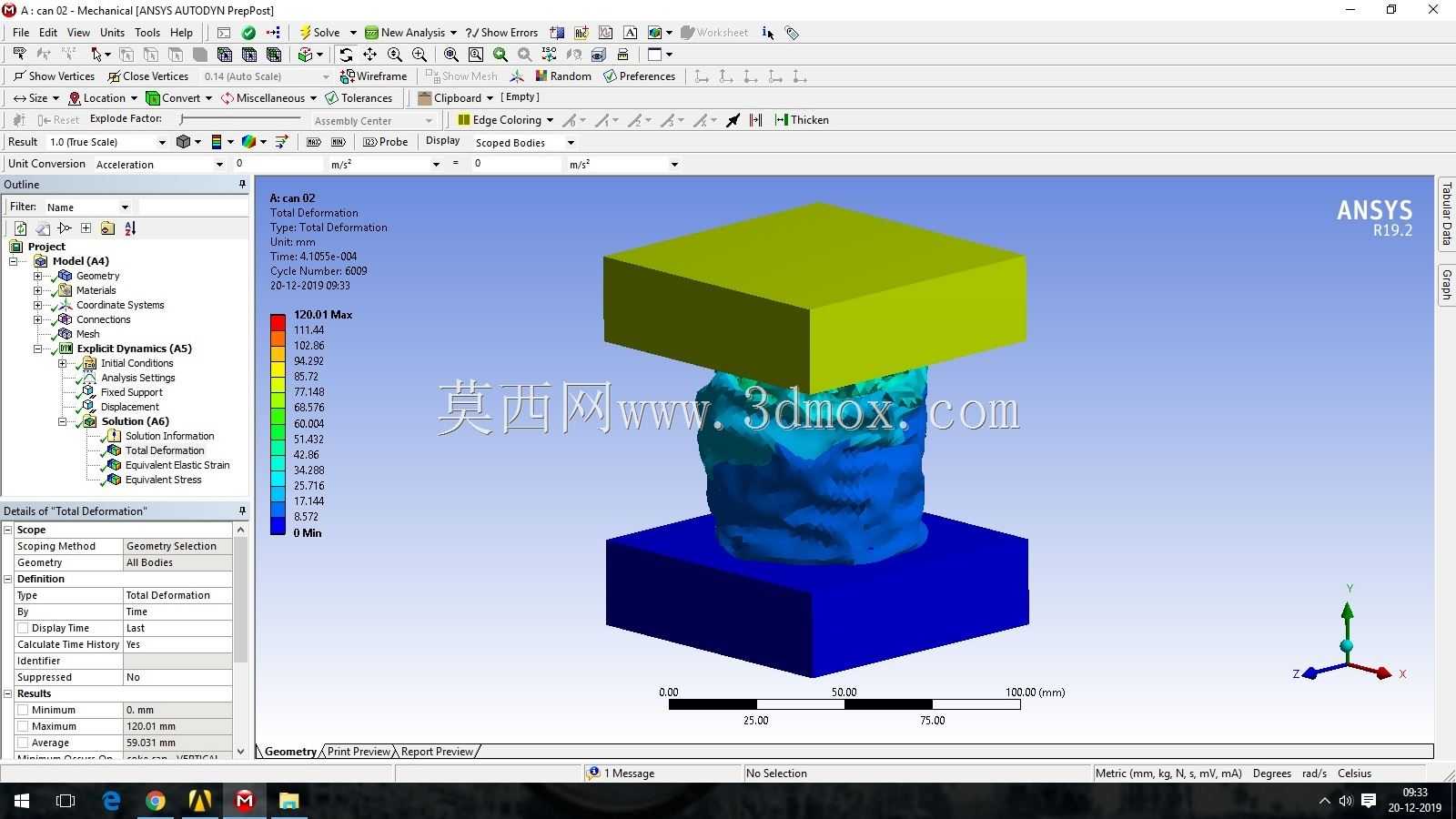Select the Equivalent Stress result in outline
The width and height of the screenshot is (1456, 819).
(x=164, y=480)
